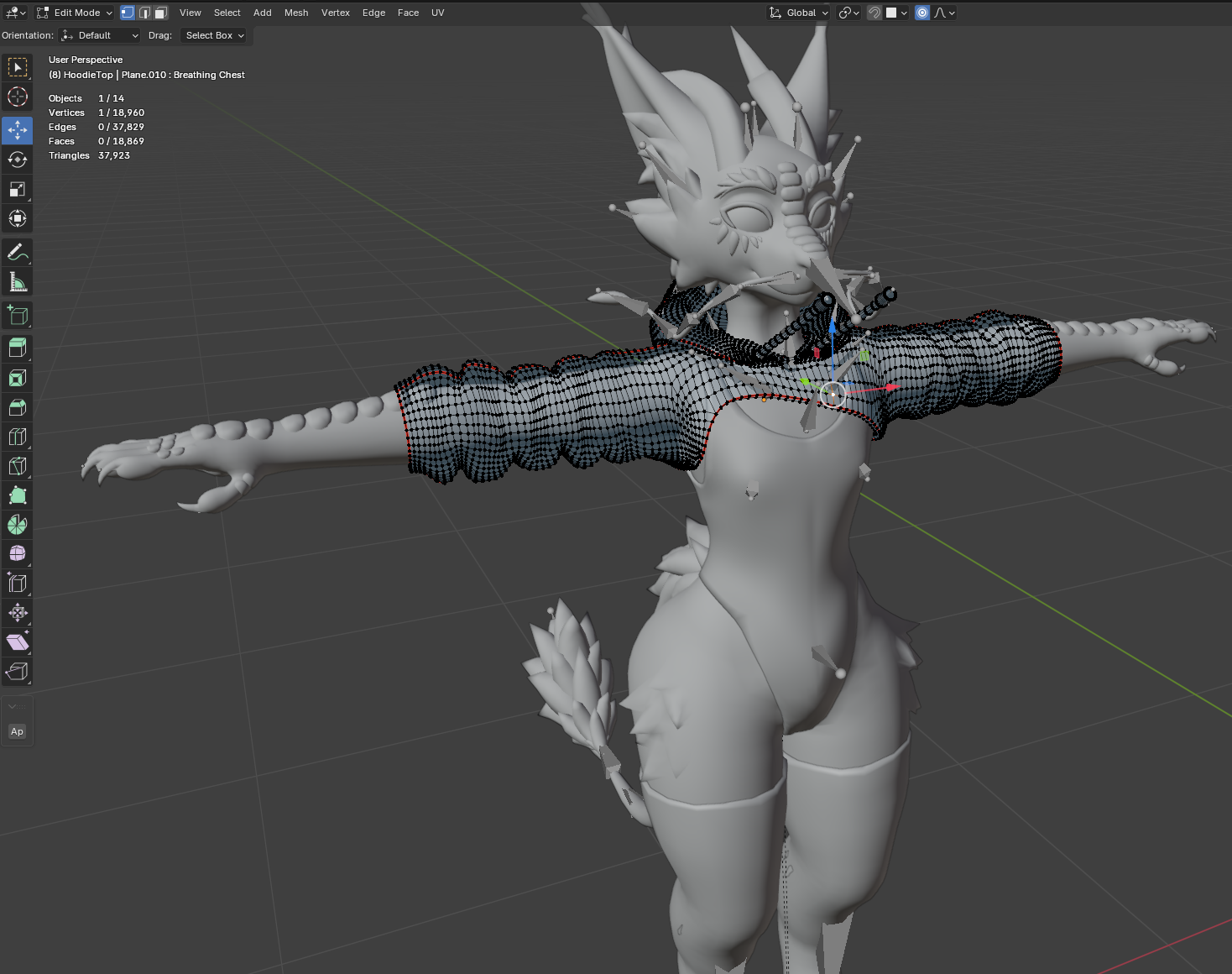Select the Knife tool

pos(18,466)
